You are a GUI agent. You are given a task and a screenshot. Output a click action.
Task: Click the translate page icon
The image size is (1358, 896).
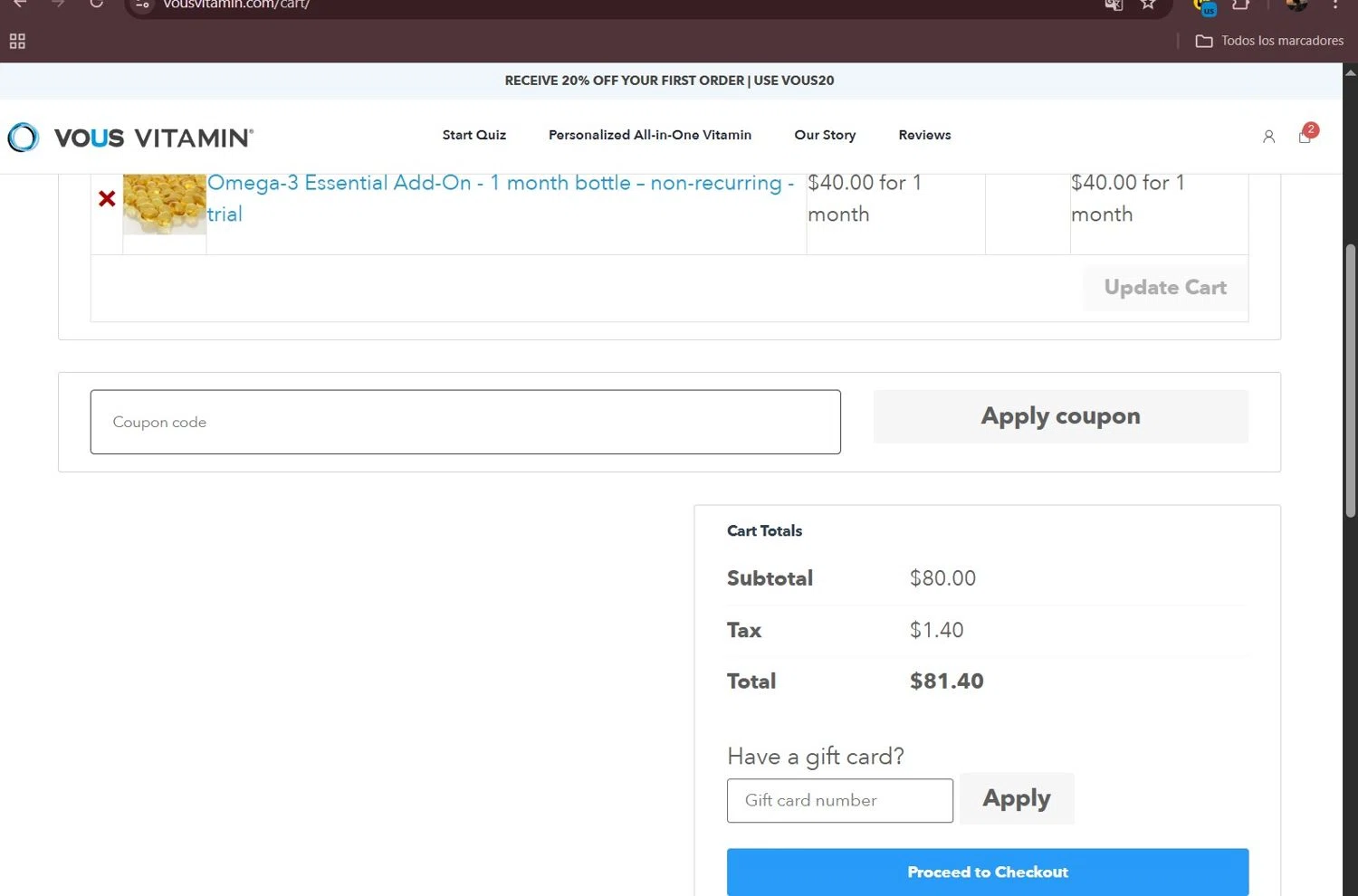click(x=1114, y=5)
